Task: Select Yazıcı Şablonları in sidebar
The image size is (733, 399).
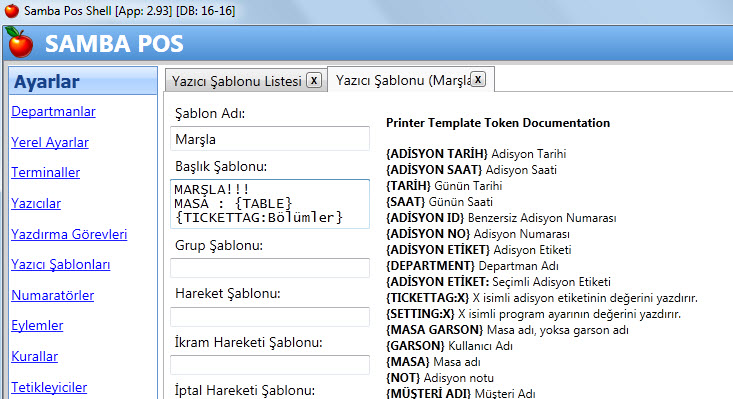Action: tap(61, 264)
